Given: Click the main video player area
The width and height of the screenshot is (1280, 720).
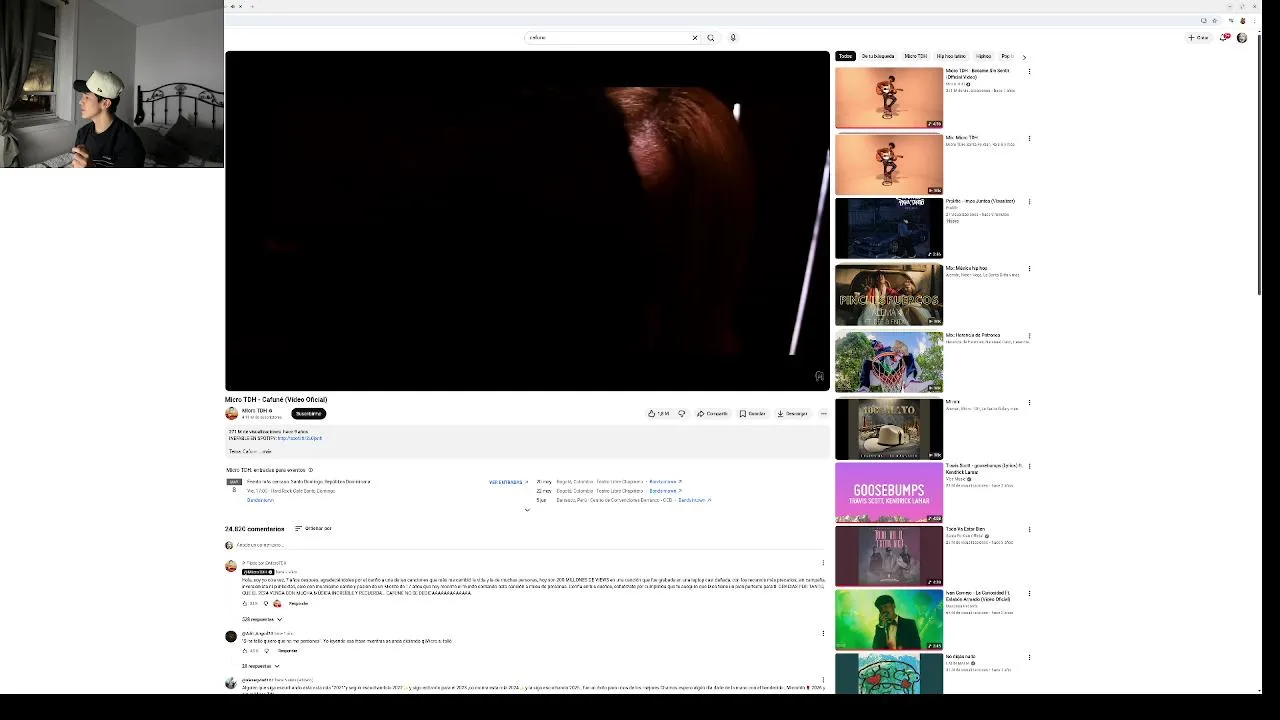Looking at the screenshot, I should click(527, 221).
